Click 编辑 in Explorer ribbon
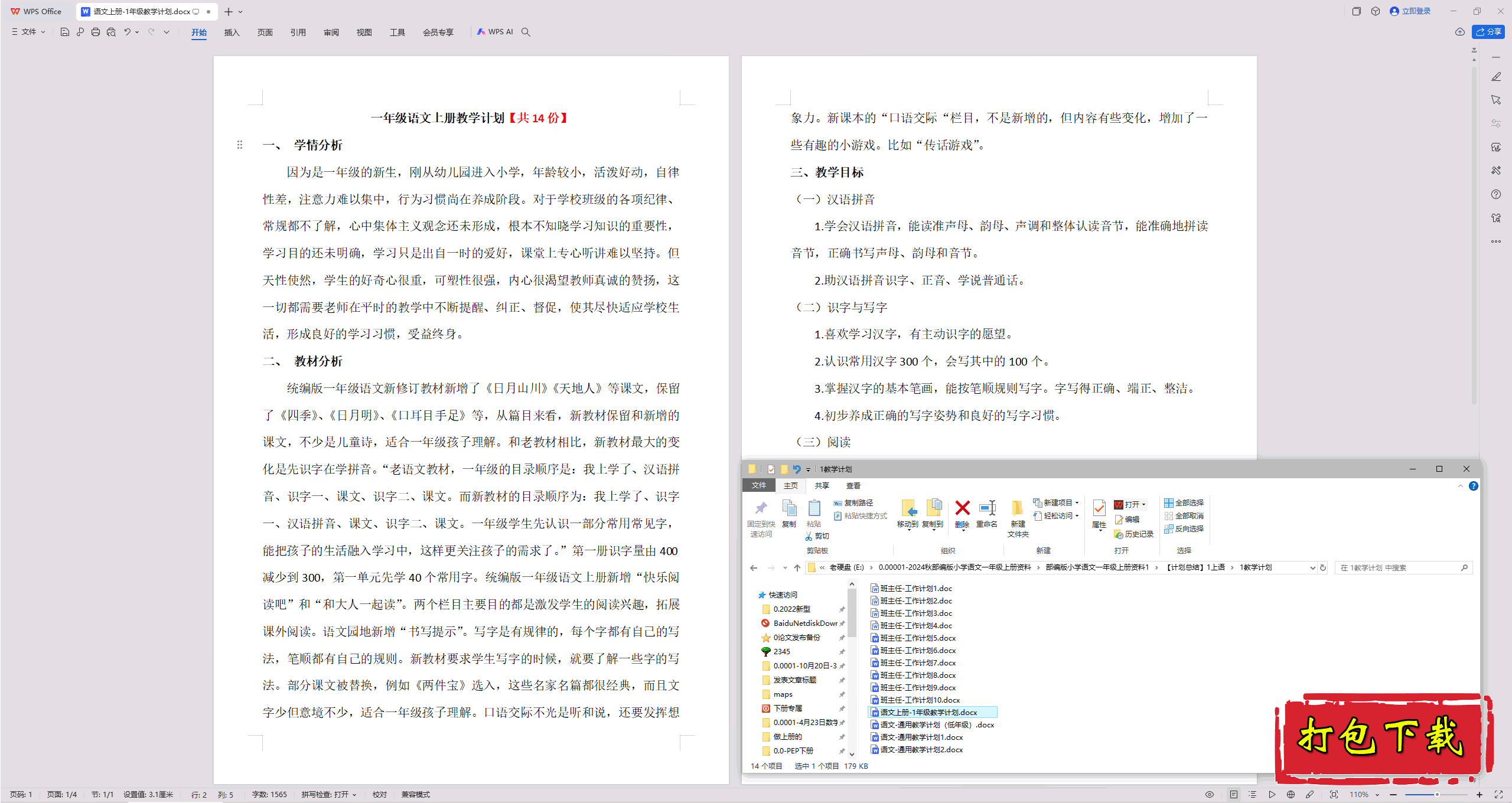The image size is (1512, 803). click(1127, 520)
